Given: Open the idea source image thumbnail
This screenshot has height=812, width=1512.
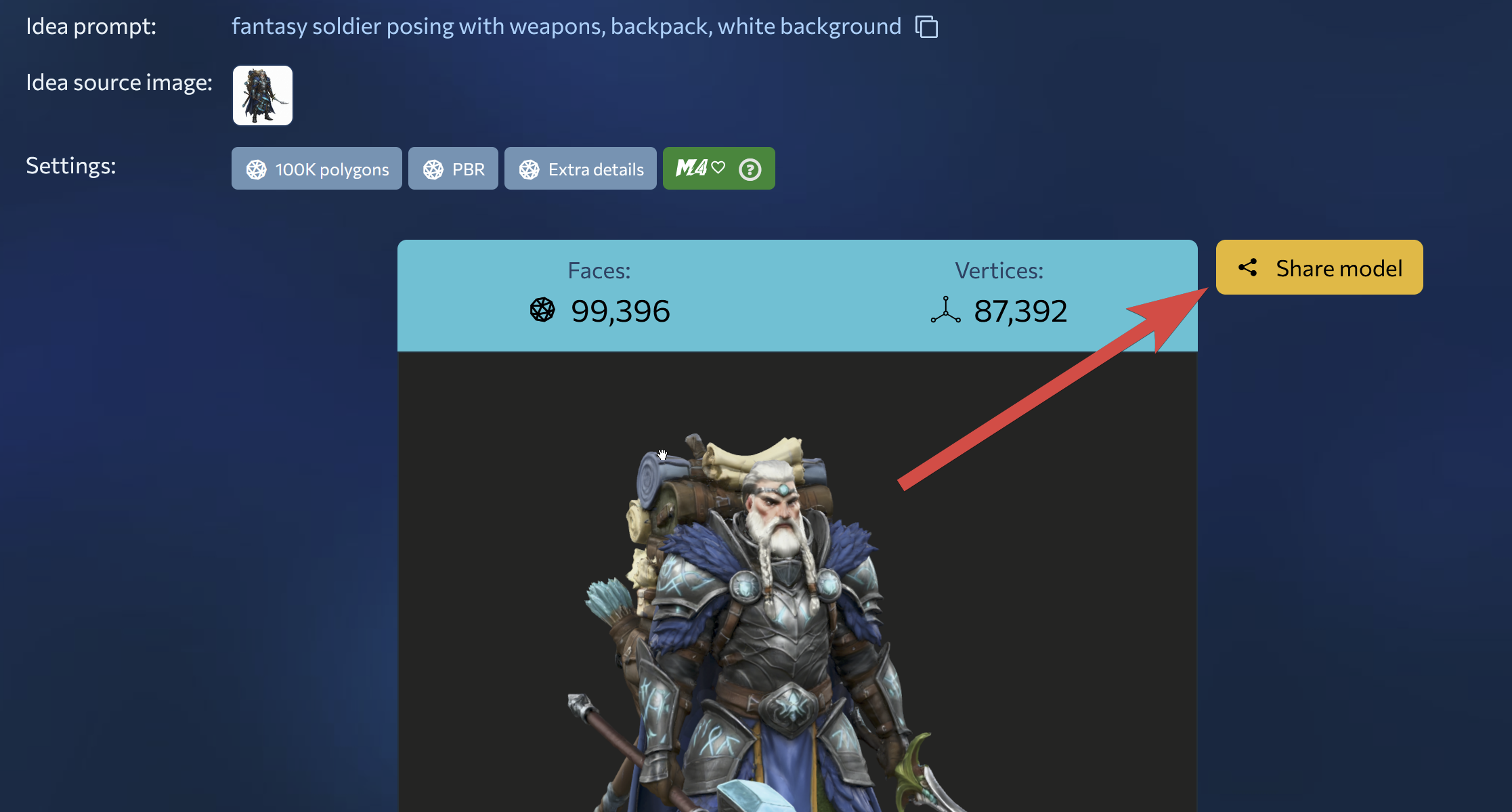Looking at the screenshot, I should point(263,95).
